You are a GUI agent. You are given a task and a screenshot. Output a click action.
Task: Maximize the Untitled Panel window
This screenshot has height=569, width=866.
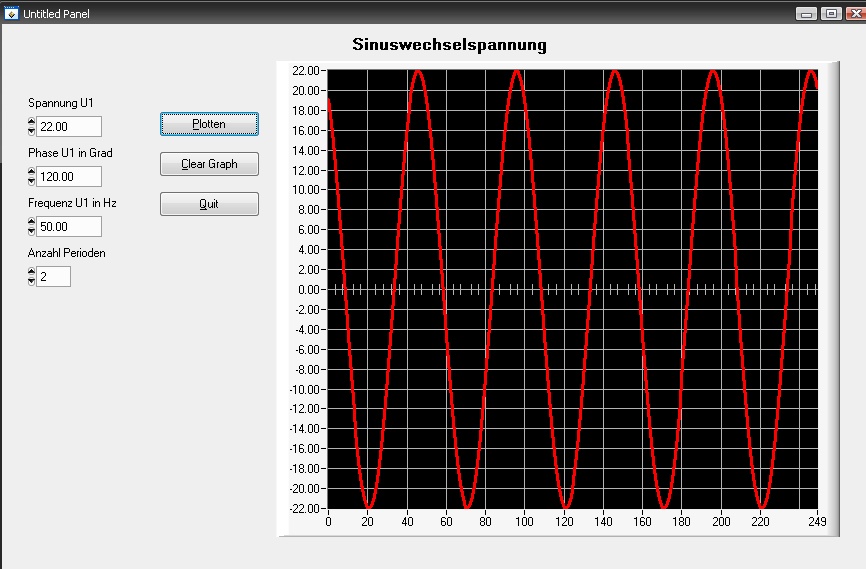831,14
